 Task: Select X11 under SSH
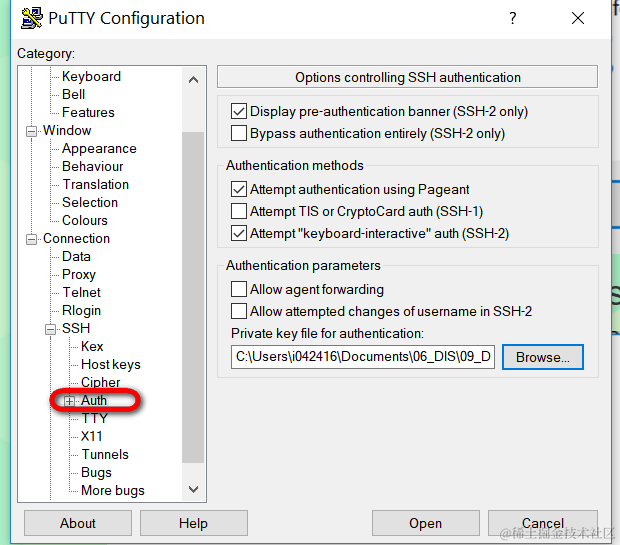click(x=92, y=437)
